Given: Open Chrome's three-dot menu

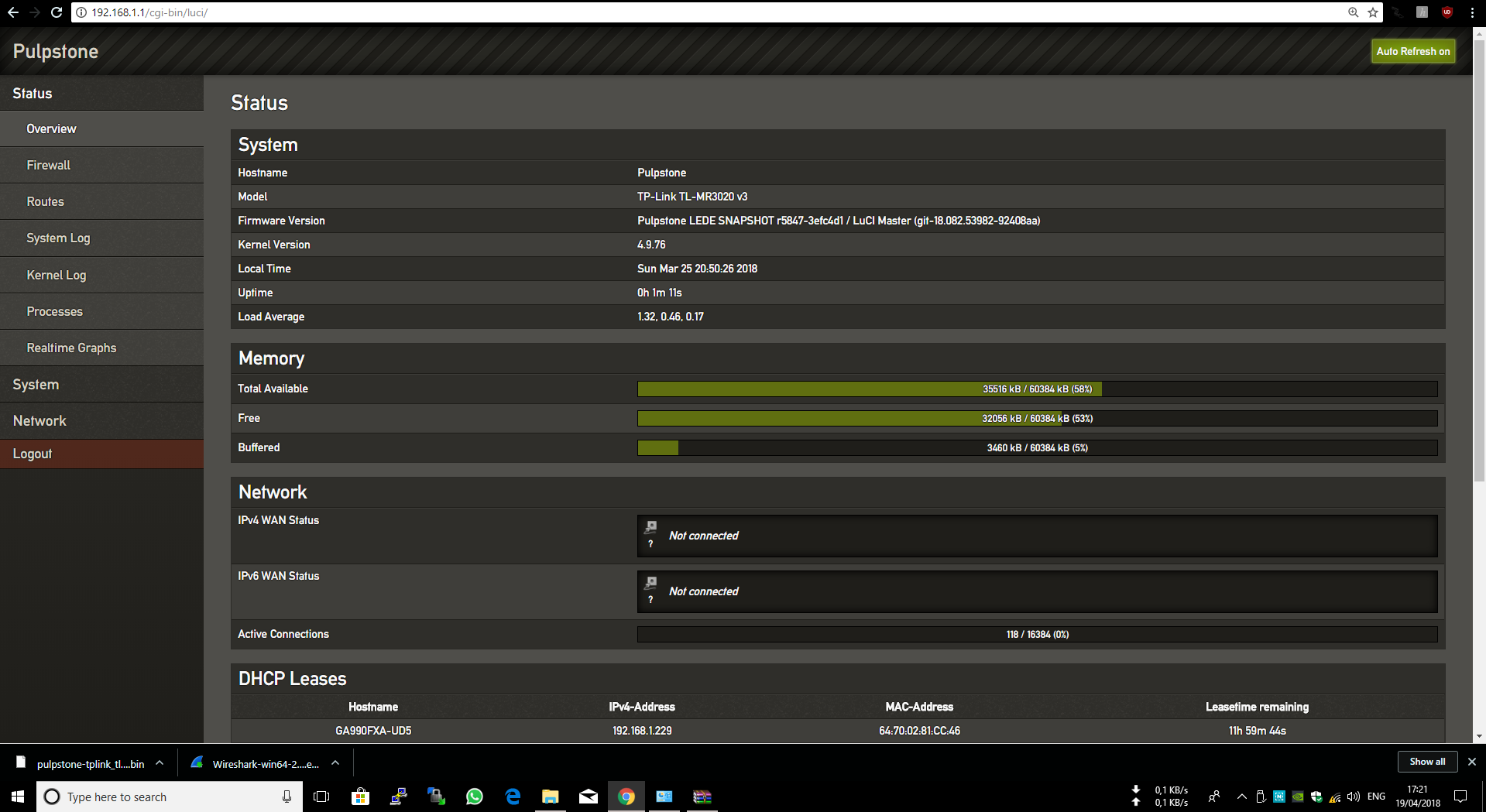Looking at the screenshot, I should [x=1472, y=12].
